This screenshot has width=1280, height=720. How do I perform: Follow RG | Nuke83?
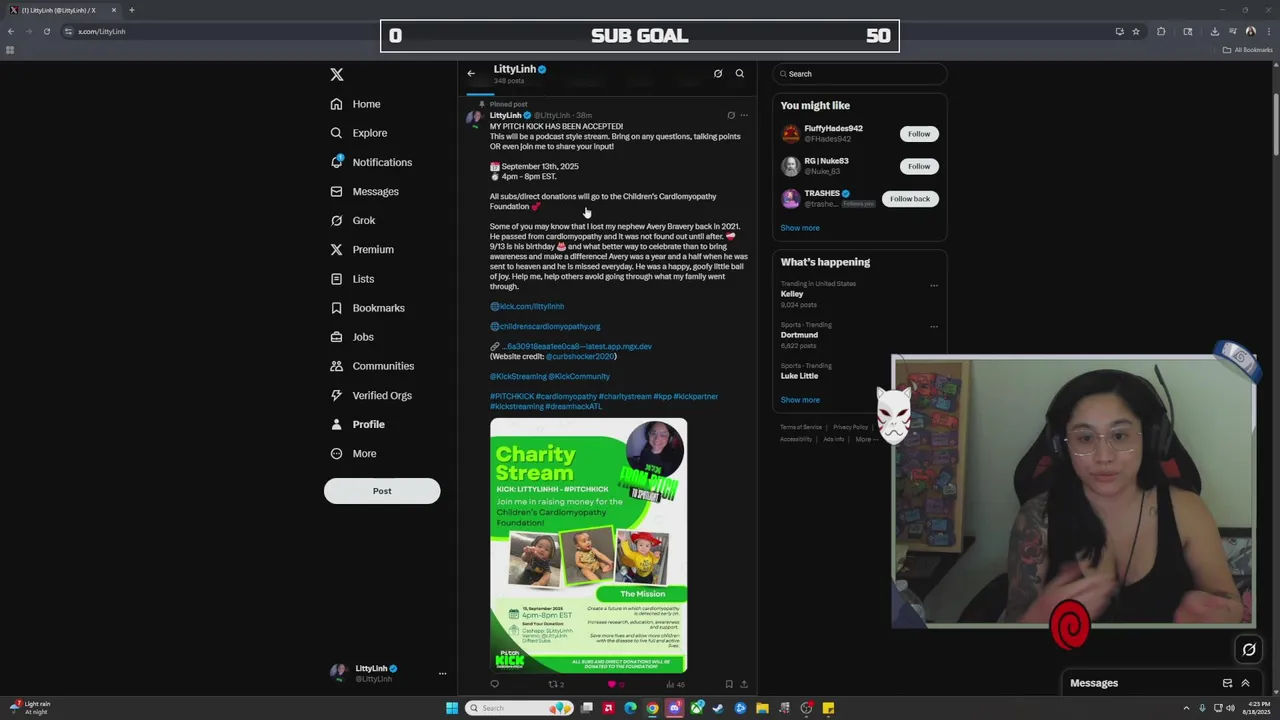click(919, 166)
